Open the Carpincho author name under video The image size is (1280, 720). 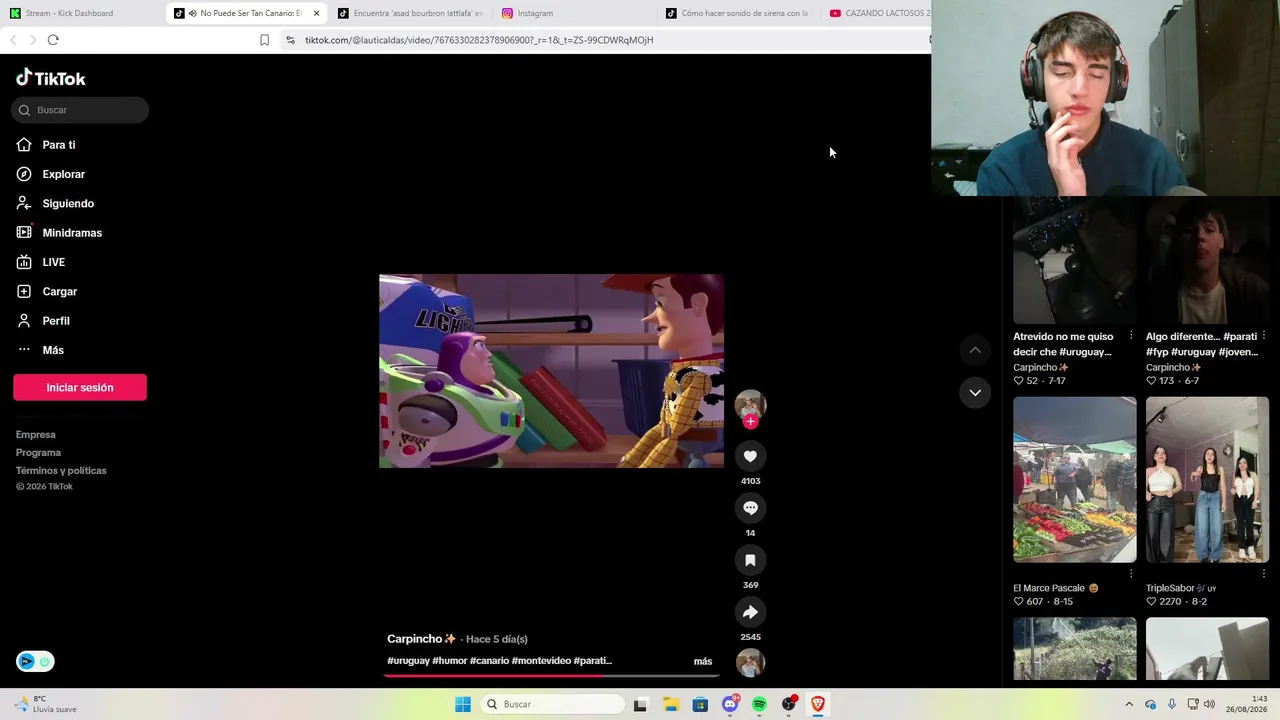(x=421, y=639)
